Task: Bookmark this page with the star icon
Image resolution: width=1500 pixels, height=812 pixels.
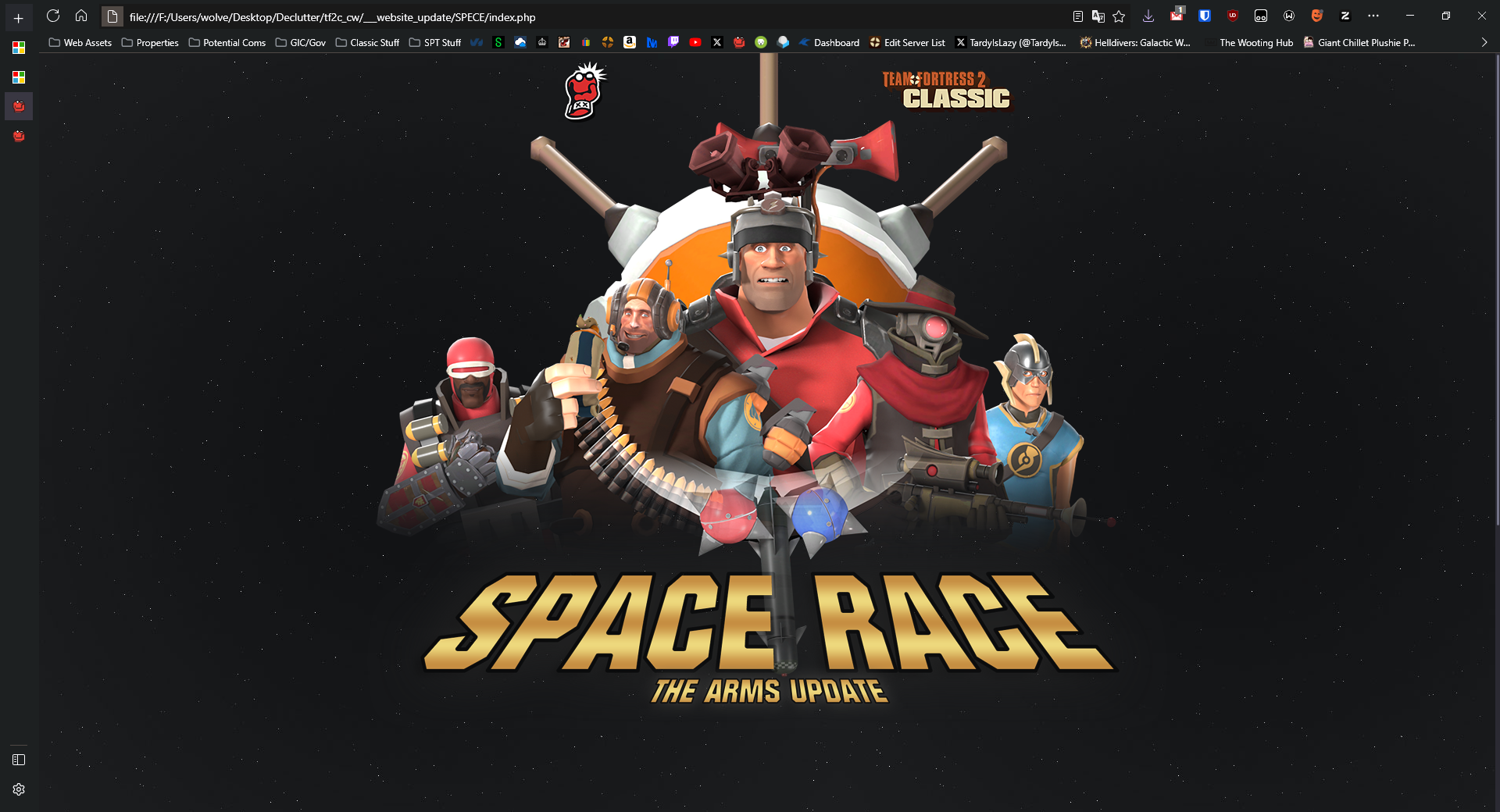Action: coord(1119,16)
